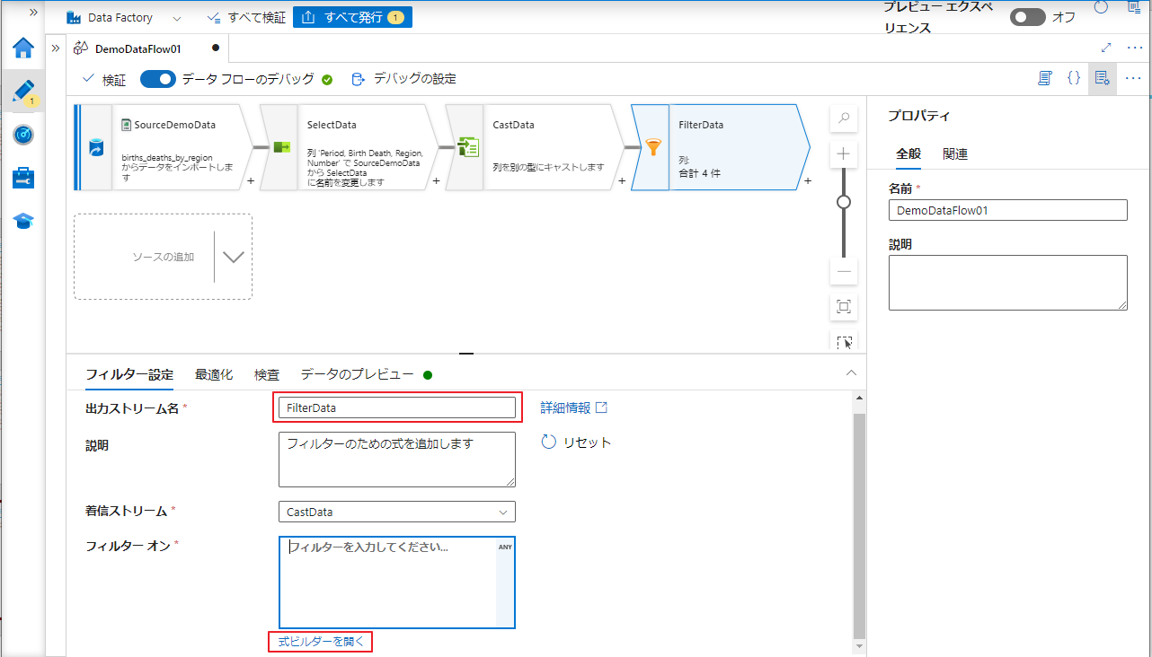Open the tab bar more options ellipsis
The image size is (1152, 657).
click(1134, 48)
